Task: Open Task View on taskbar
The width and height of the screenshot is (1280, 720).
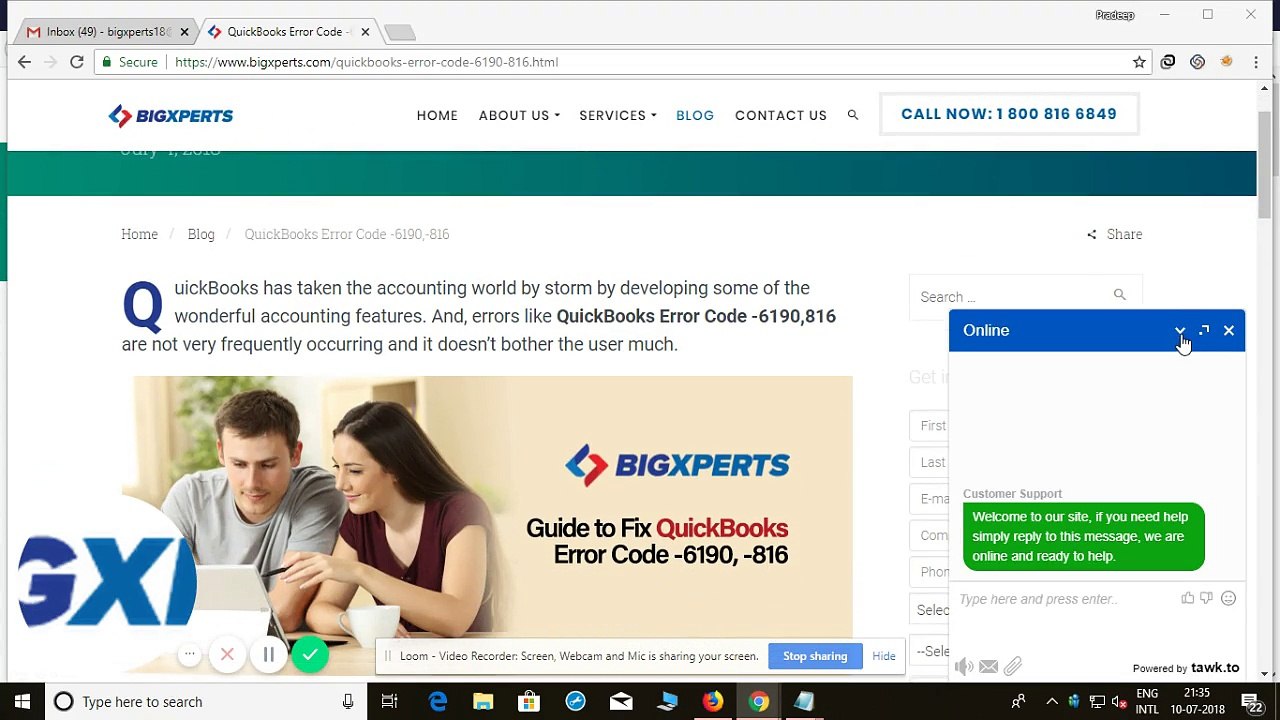Action: coord(389,702)
